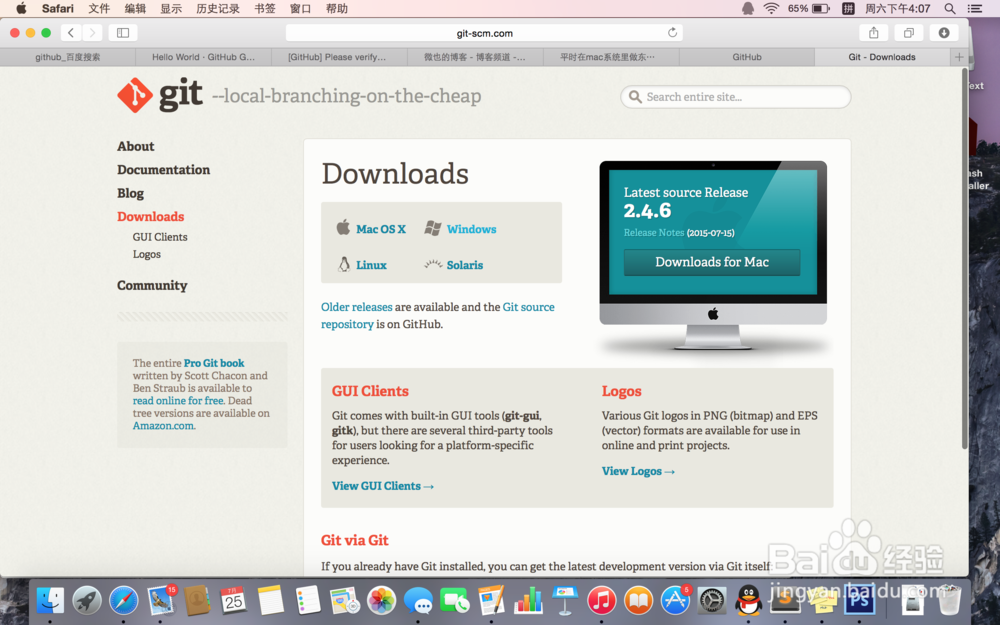Open the Safari downloads list
The image size is (1000, 625).
click(x=944, y=33)
